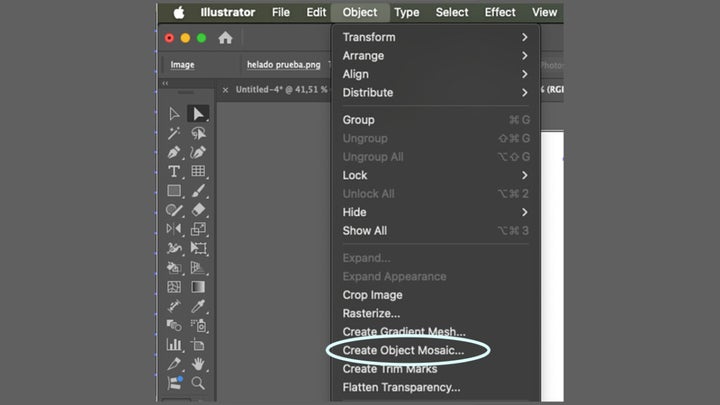Select the Paintbrush tool
The width and height of the screenshot is (720, 405).
[x=199, y=190]
